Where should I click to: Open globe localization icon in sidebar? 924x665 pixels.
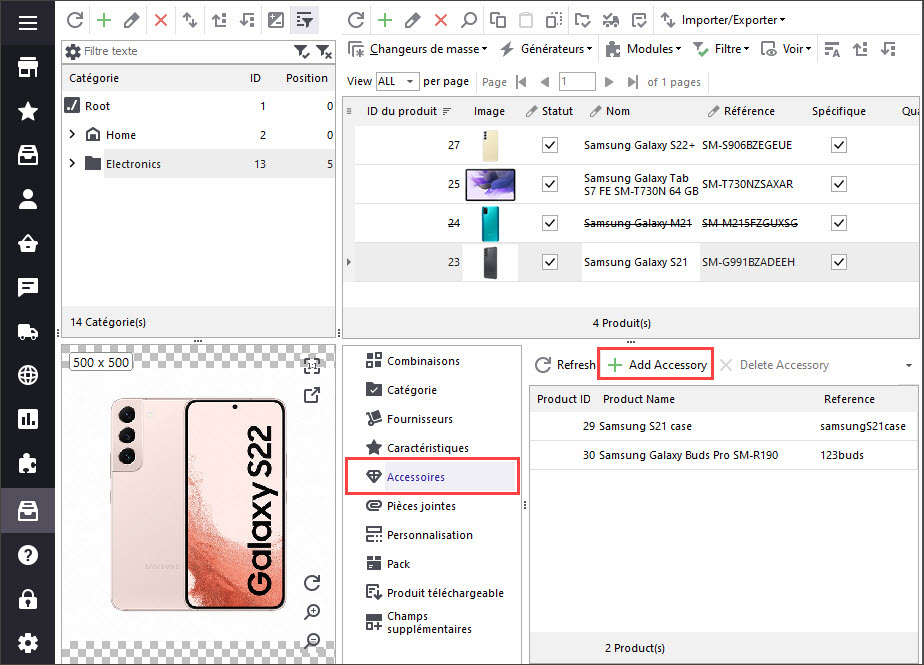tap(28, 375)
